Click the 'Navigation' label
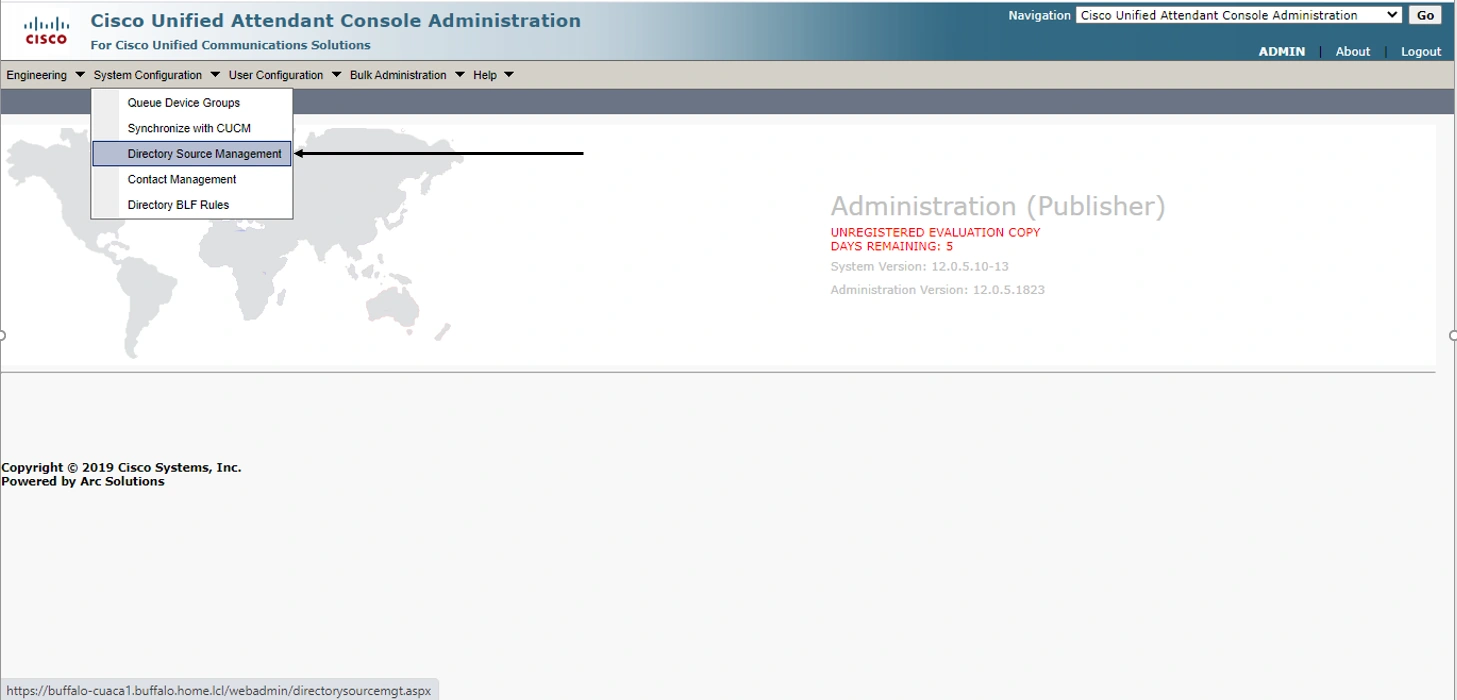 coord(1039,15)
